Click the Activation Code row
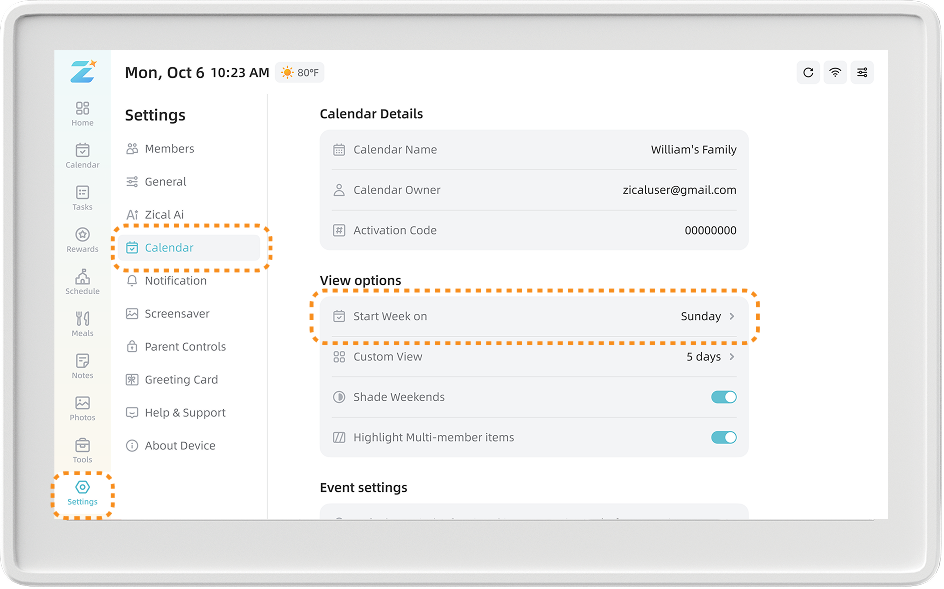This screenshot has height=589, width=944. coord(534,231)
